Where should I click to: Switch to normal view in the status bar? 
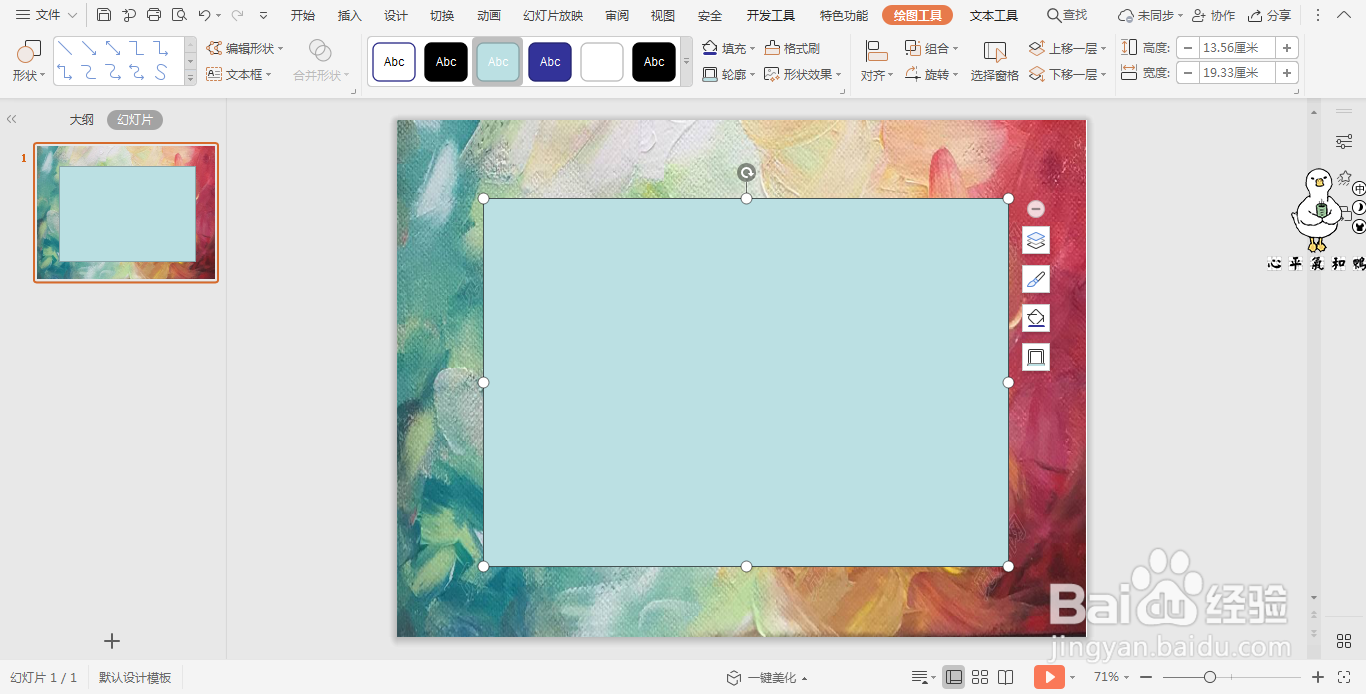[x=954, y=677]
